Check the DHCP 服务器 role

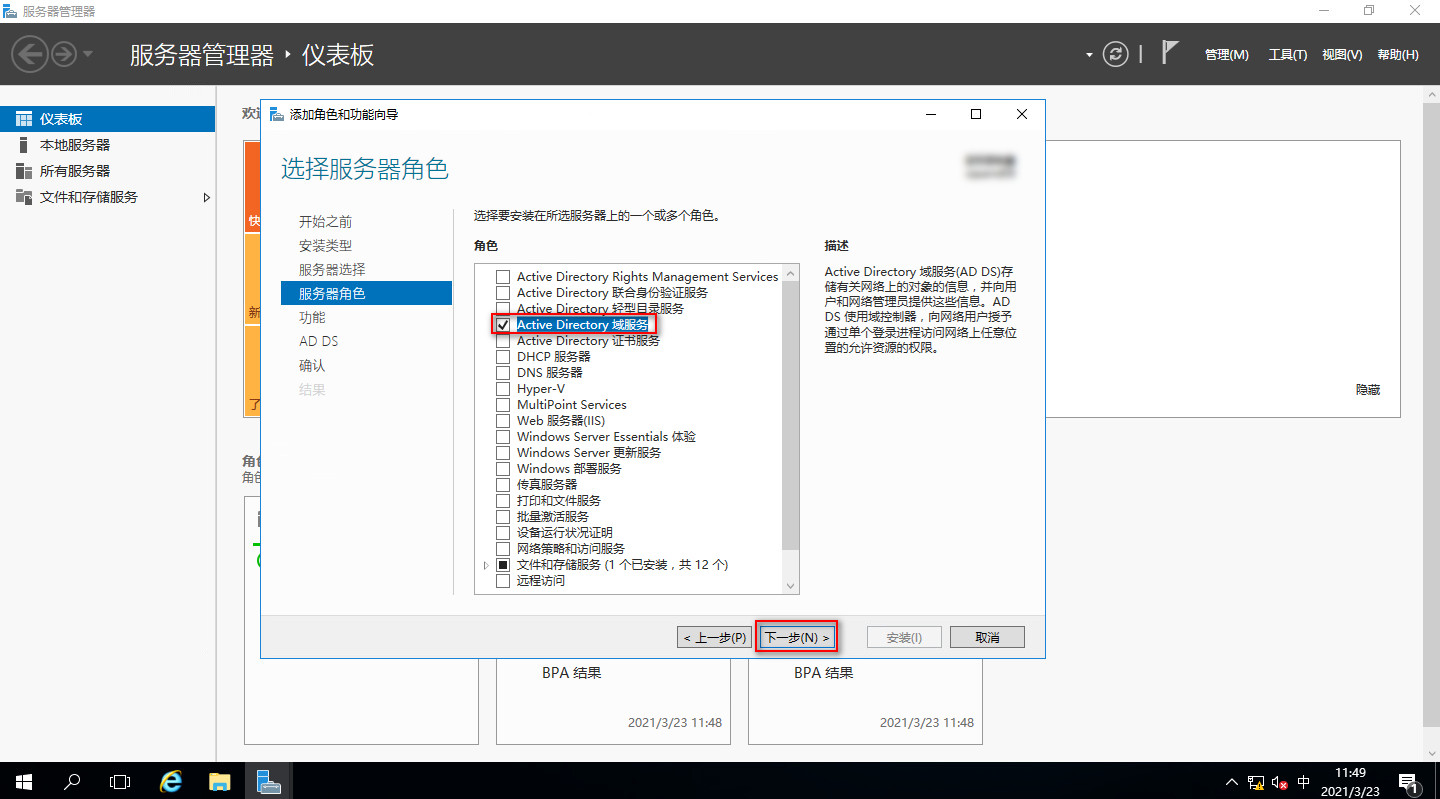[x=503, y=357]
